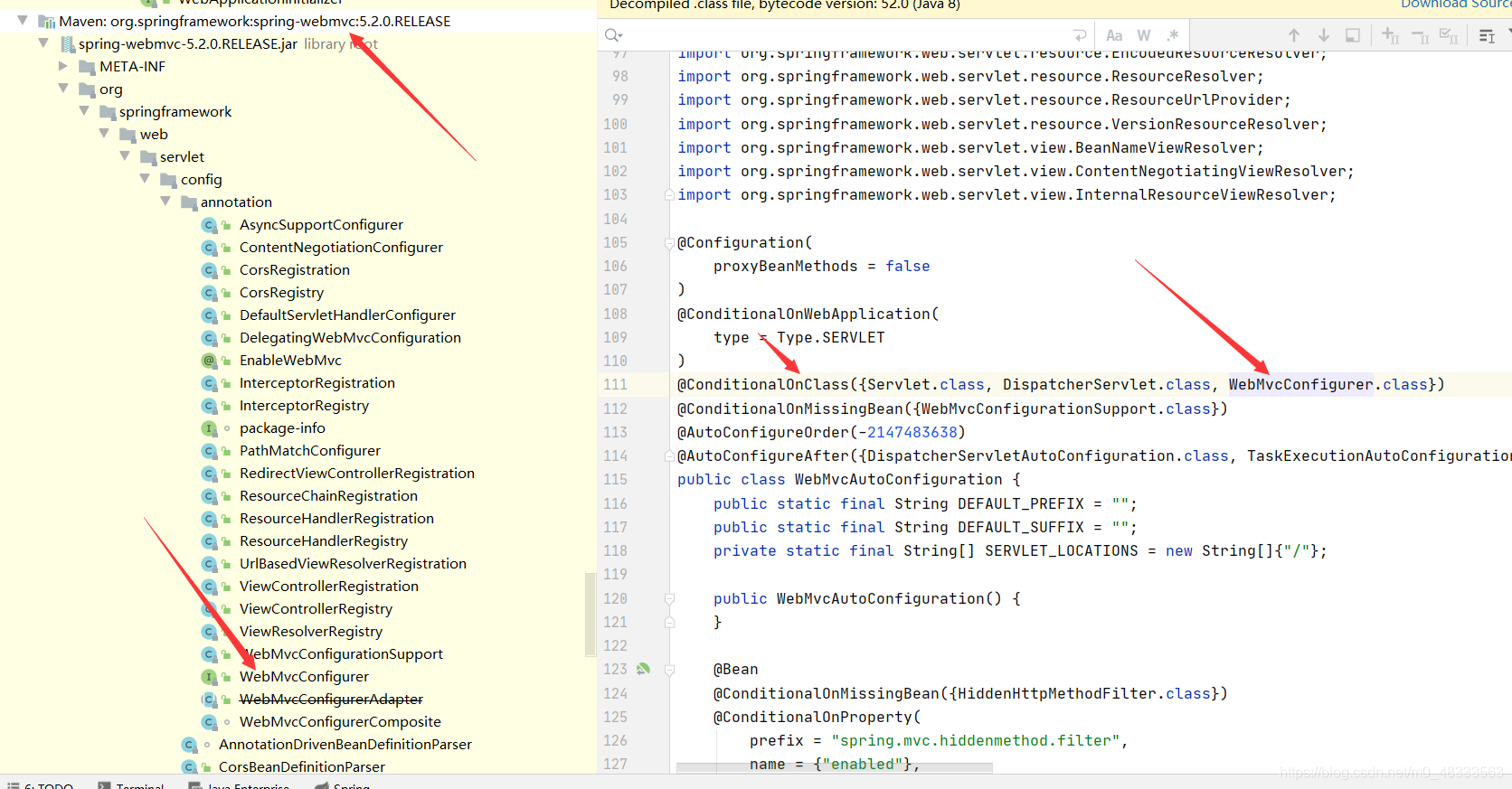Select CorsRegistration in the project tree
The width and height of the screenshot is (1512, 789).
tap(295, 270)
